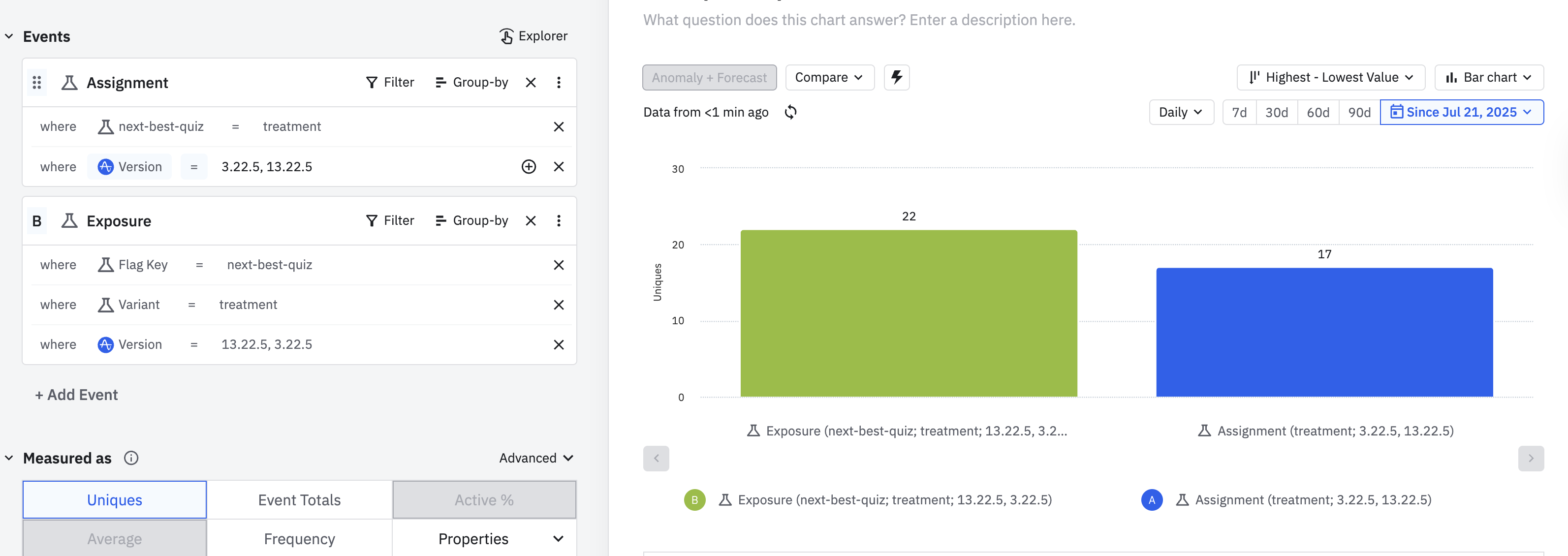This screenshot has height=556, width=1568.
Task: Click the refresh data icon
Action: pyautogui.click(x=790, y=113)
